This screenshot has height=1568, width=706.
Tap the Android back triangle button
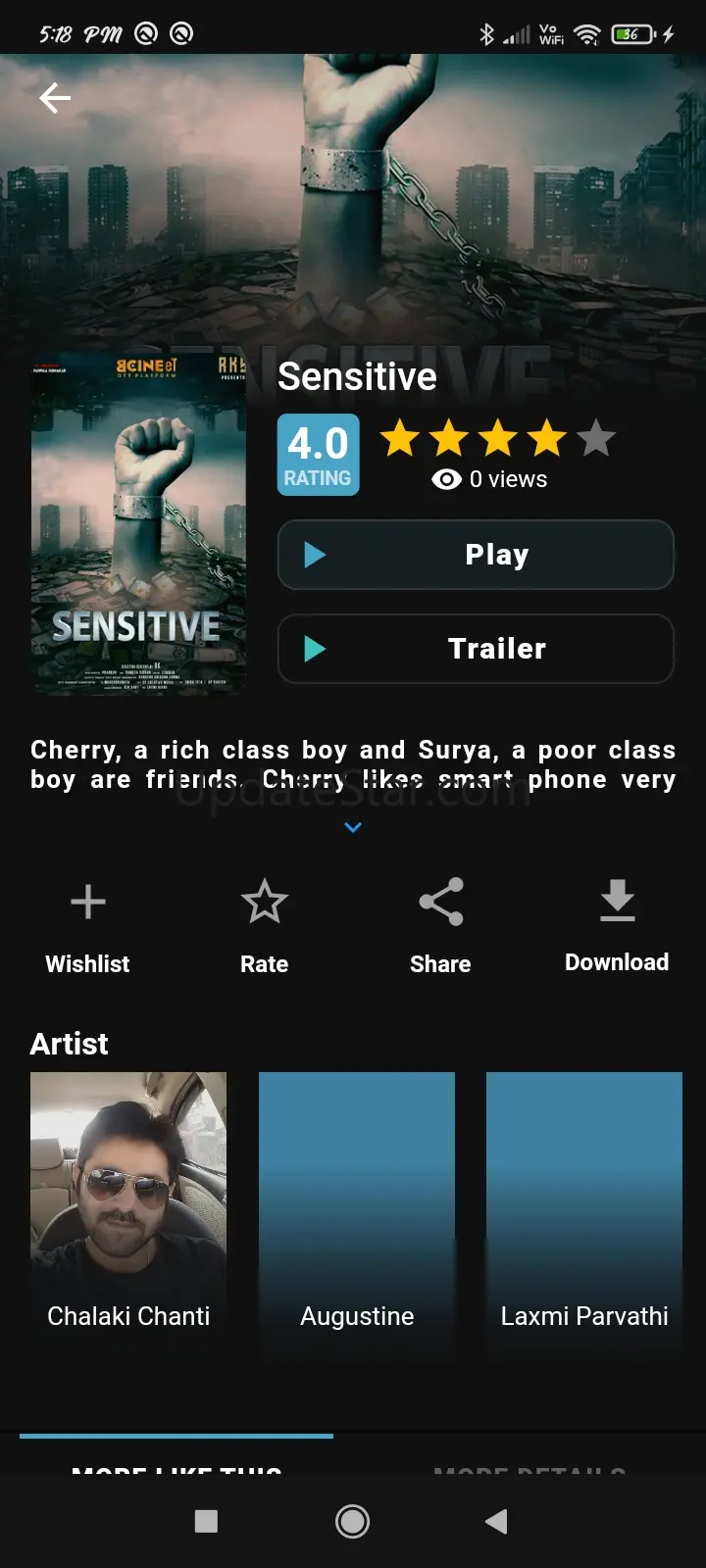point(496,1521)
